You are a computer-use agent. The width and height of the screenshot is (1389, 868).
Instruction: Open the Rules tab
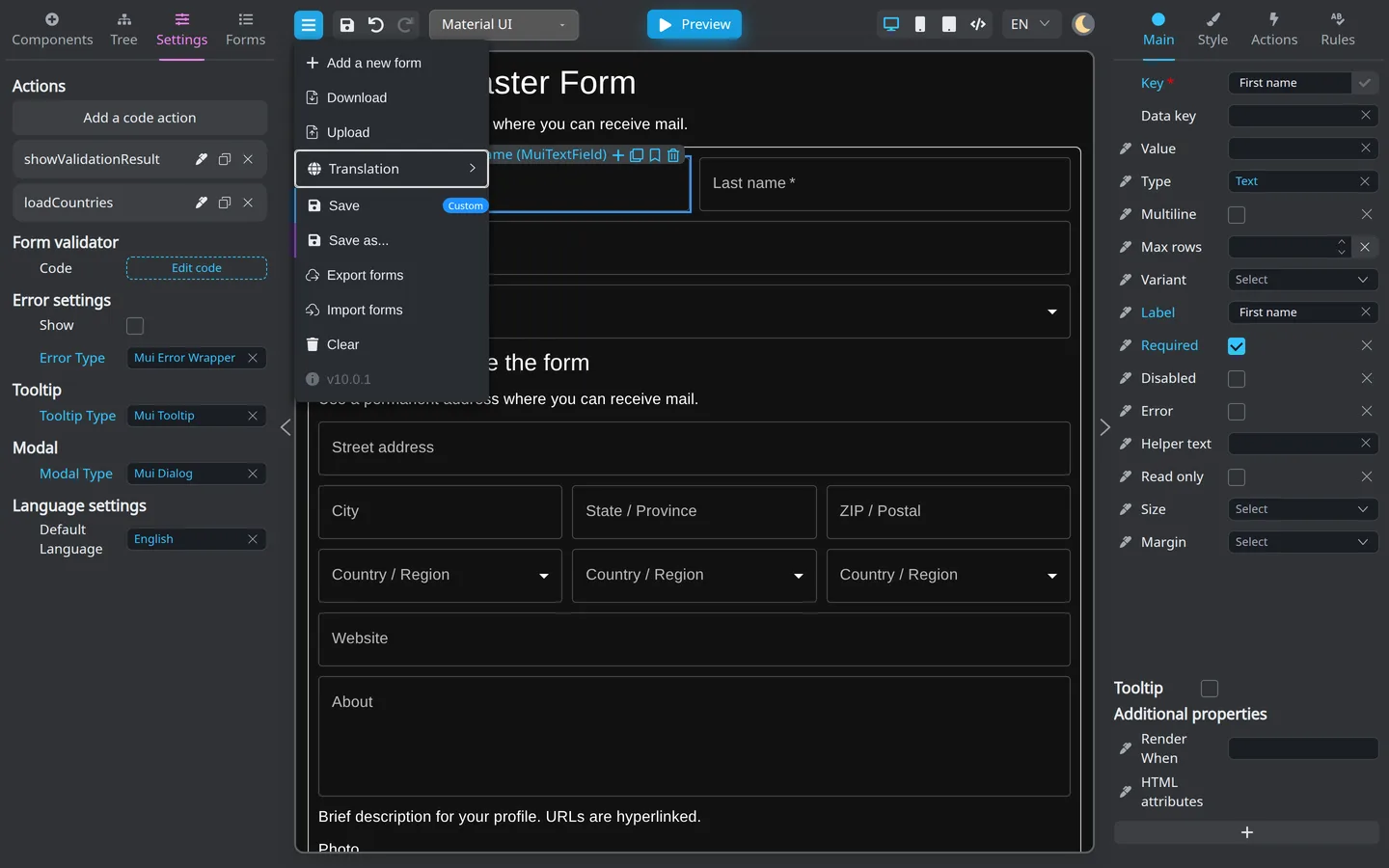[x=1338, y=30]
